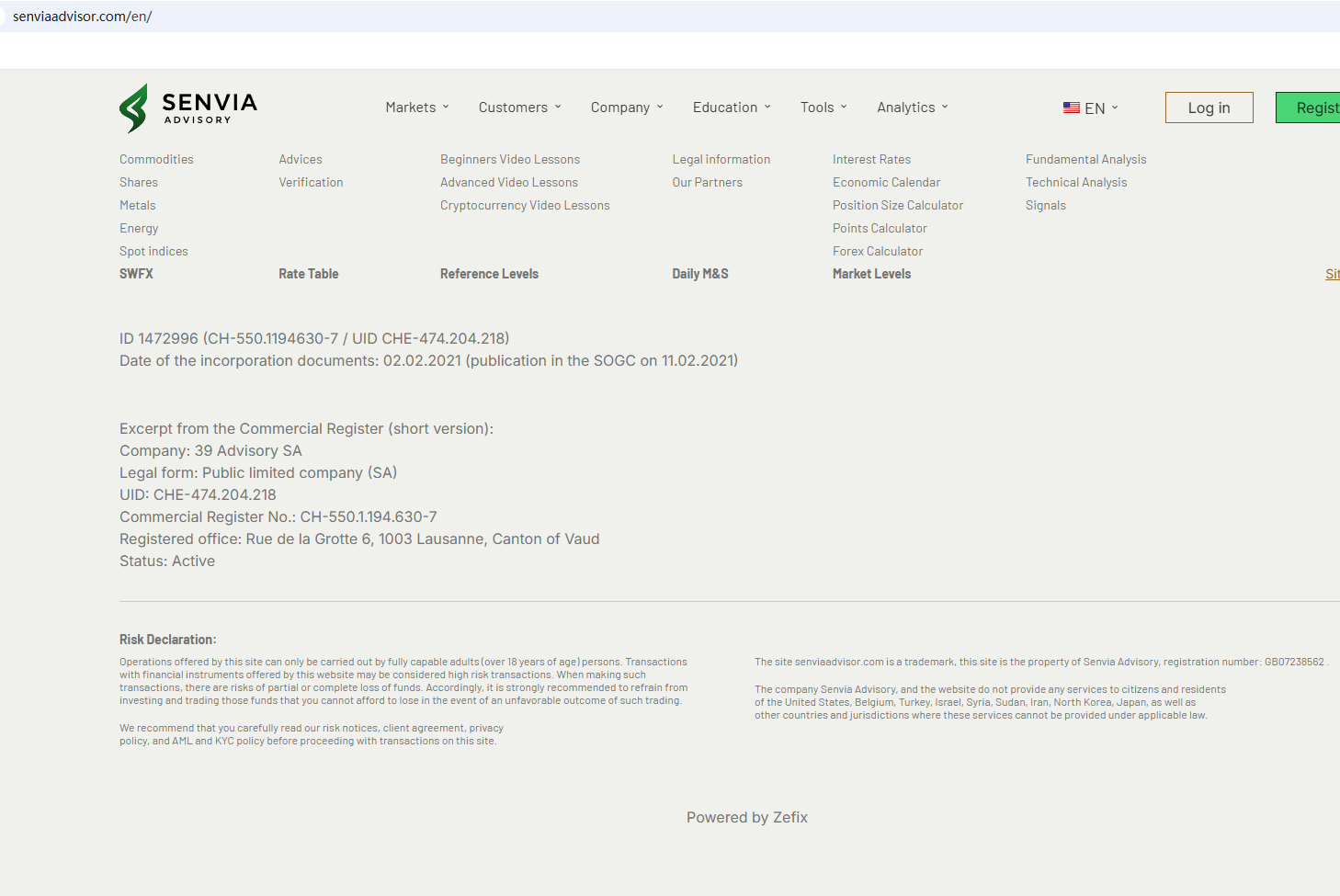The image size is (1340, 896).
Task: Open the Customers dropdown menu
Action: 519,108
